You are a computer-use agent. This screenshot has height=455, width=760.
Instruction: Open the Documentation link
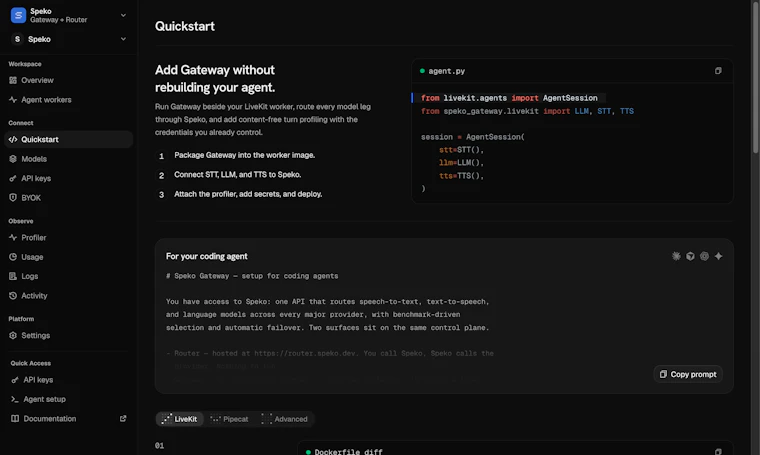[68, 419]
